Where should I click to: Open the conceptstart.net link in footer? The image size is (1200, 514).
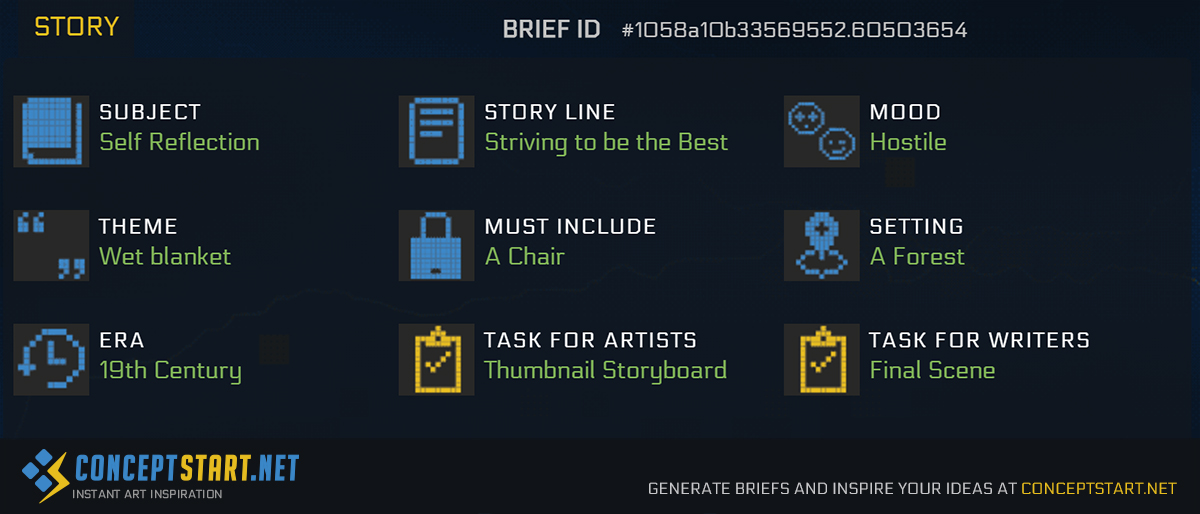pyautogui.click(x=1099, y=489)
